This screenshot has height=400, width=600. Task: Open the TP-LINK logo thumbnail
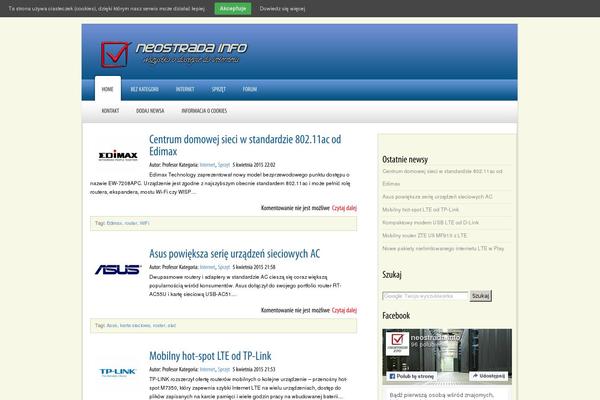point(118,372)
